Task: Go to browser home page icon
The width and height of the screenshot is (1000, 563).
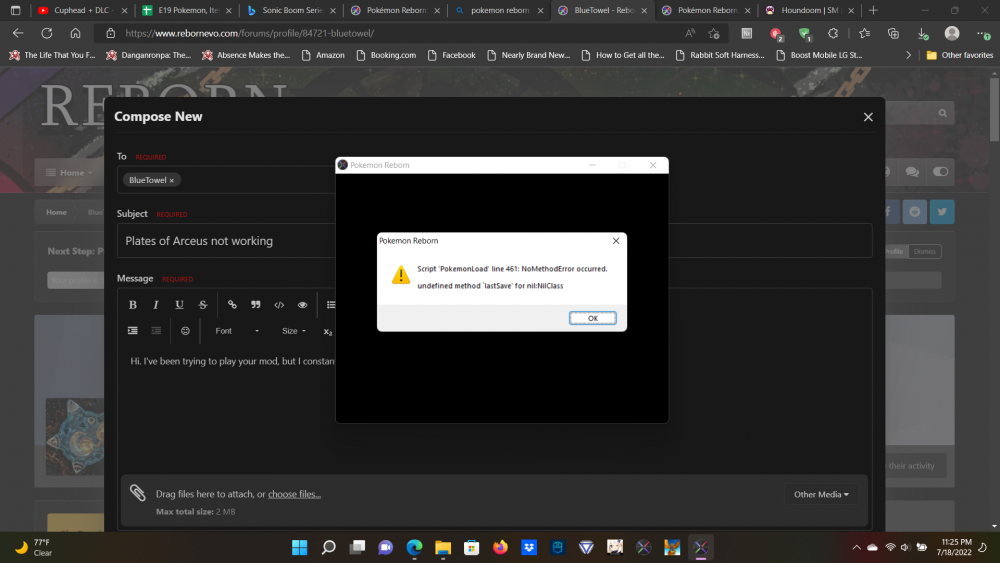Action: 75,33
